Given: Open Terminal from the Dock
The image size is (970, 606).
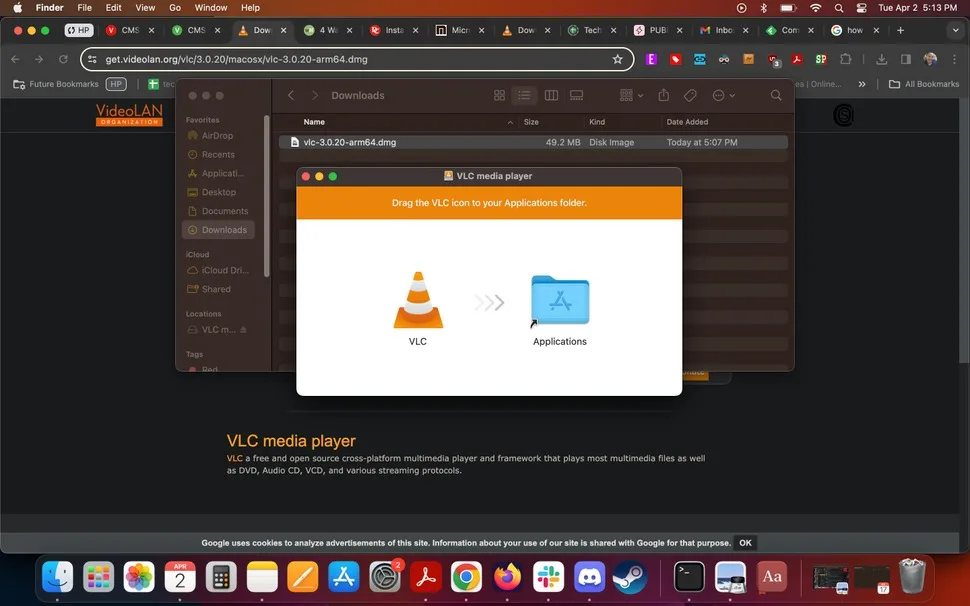Looking at the screenshot, I should (x=689, y=577).
